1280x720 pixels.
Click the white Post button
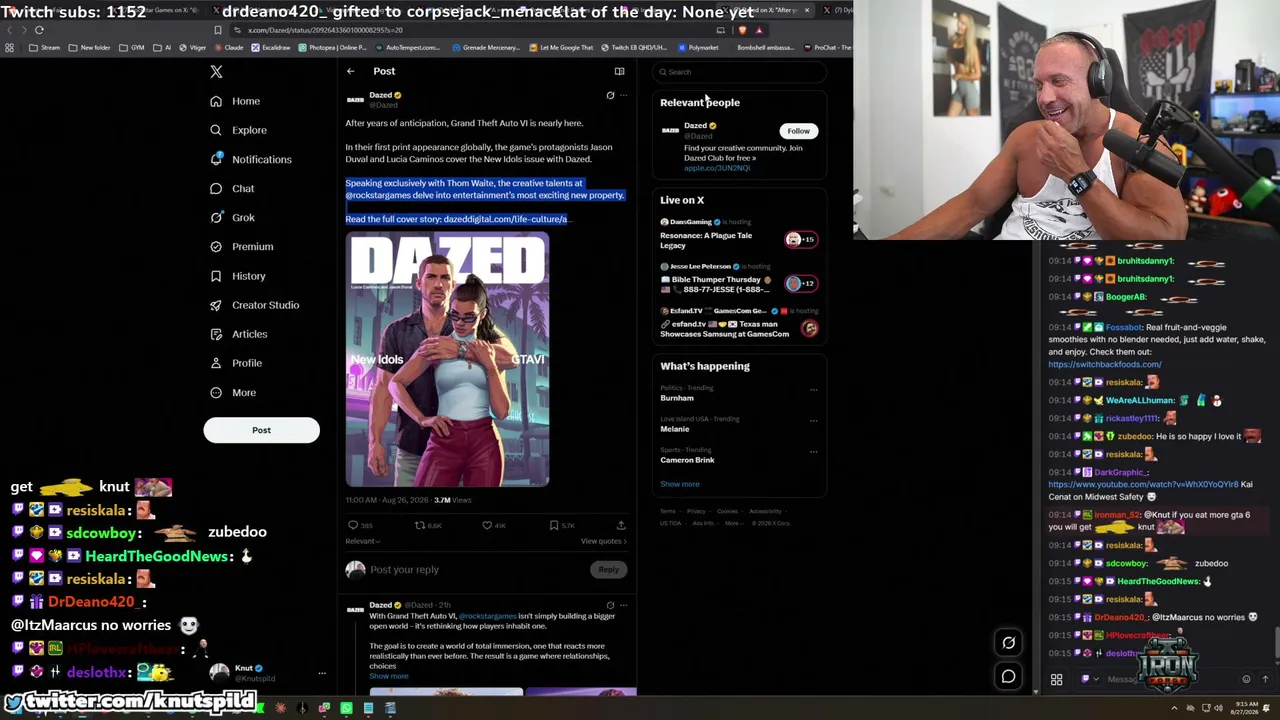tap(261, 430)
